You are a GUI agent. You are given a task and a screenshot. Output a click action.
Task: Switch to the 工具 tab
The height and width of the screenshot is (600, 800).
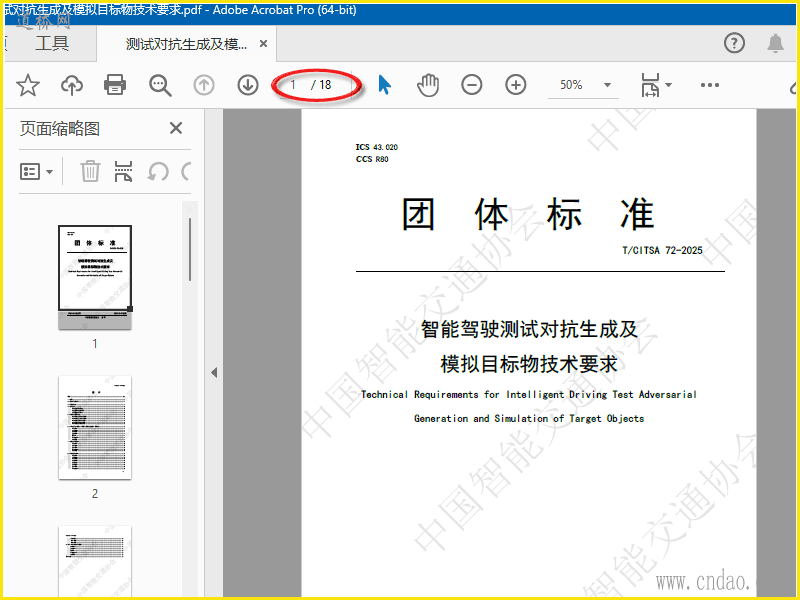[52, 43]
